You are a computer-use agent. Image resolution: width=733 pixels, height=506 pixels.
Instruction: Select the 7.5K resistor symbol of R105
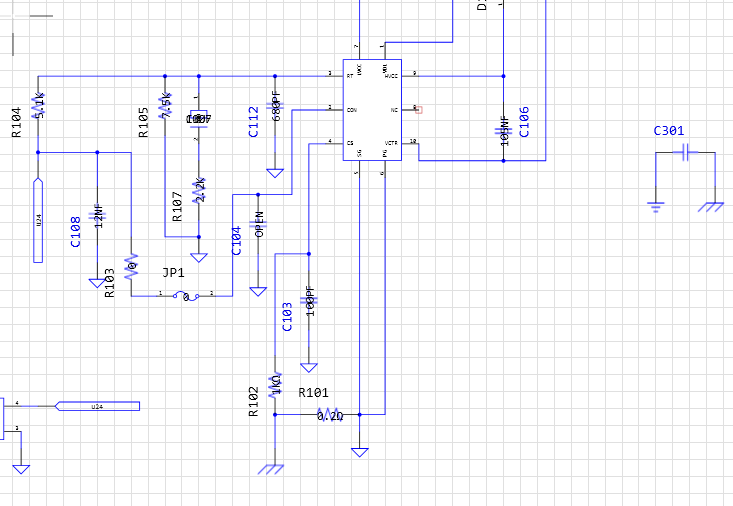[165, 106]
